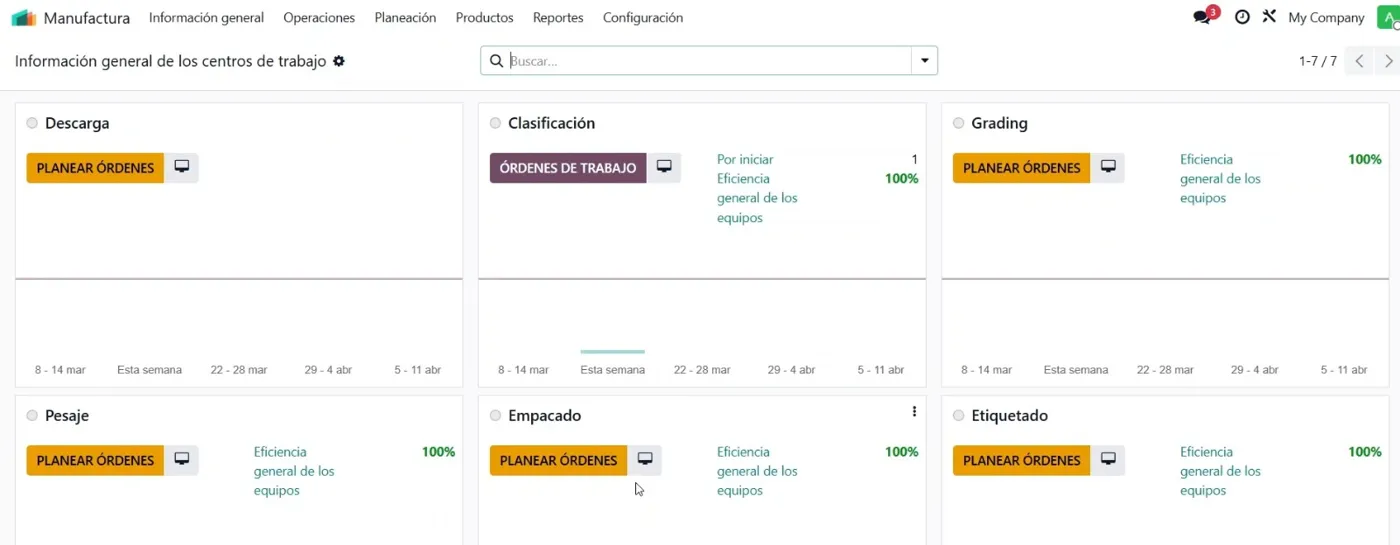
Task: Click Eficiencia general link on Clasificación card
Action: point(757,198)
